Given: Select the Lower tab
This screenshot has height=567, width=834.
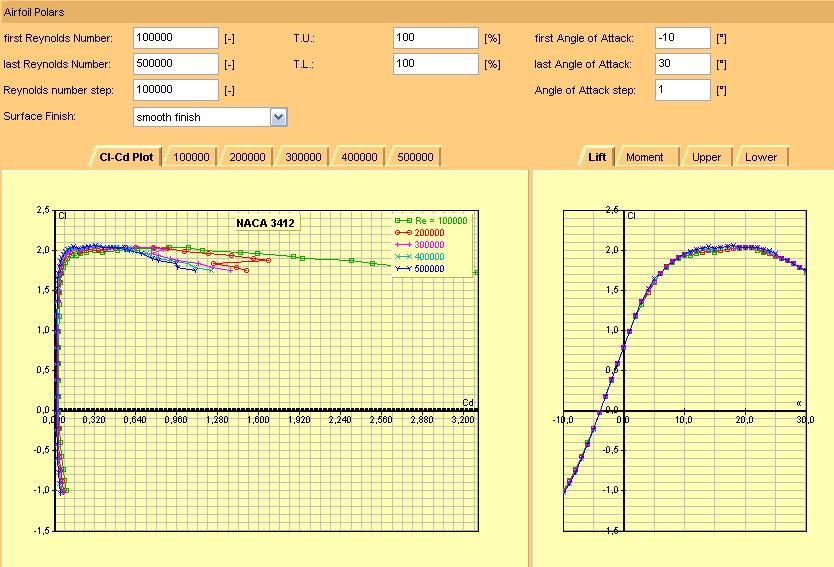Looking at the screenshot, I should [761, 157].
